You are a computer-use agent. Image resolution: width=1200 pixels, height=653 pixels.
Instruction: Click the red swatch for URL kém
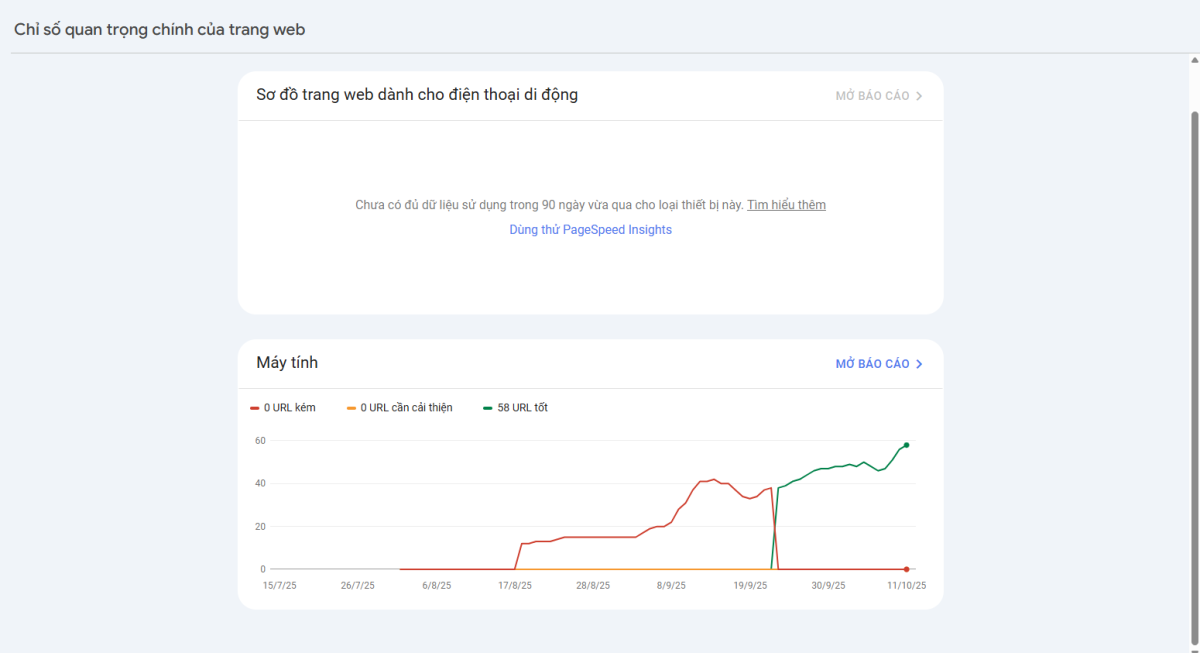point(254,408)
